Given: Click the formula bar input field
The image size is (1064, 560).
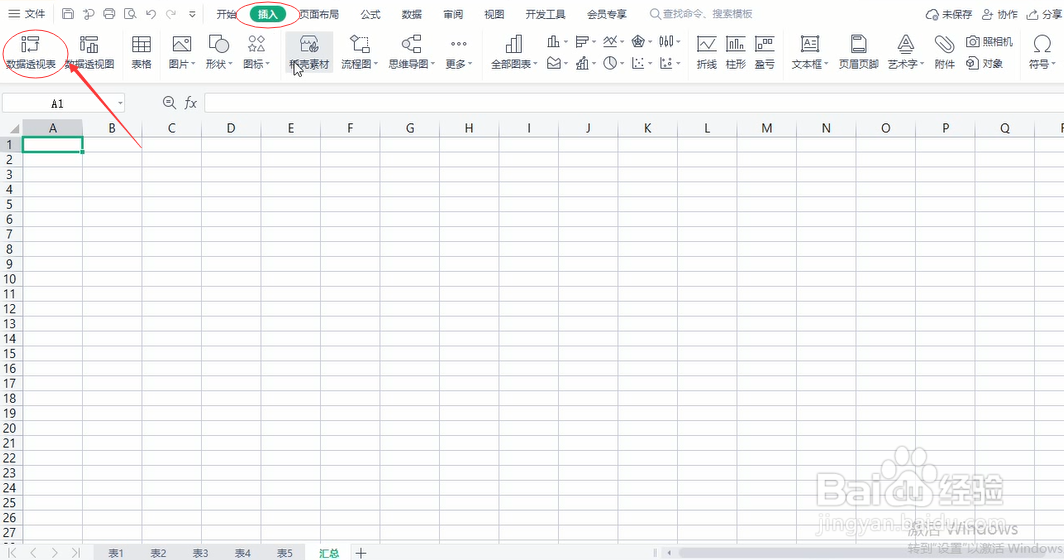Looking at the screenshot, I should pyautogui.click(x=634, y=103).
